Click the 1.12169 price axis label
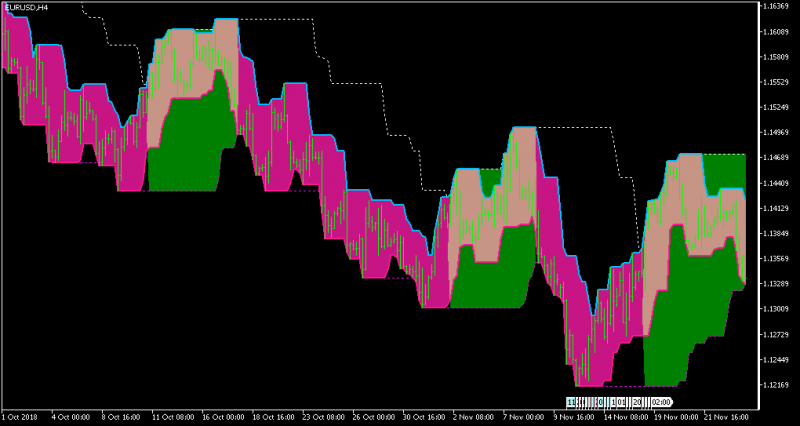 pyautogui.click(x=774, y=385)
